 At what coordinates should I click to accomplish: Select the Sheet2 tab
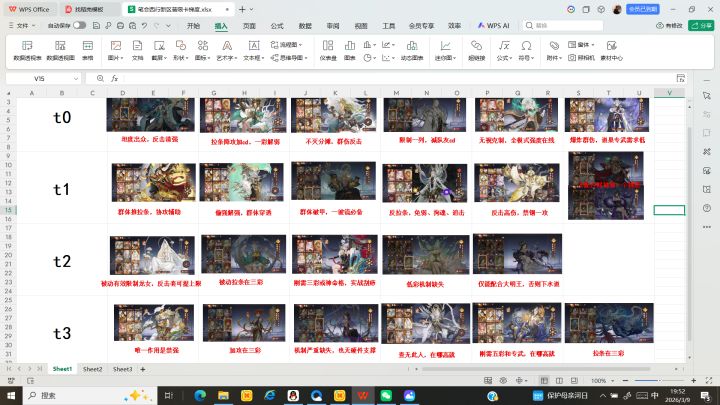point(92,369)
